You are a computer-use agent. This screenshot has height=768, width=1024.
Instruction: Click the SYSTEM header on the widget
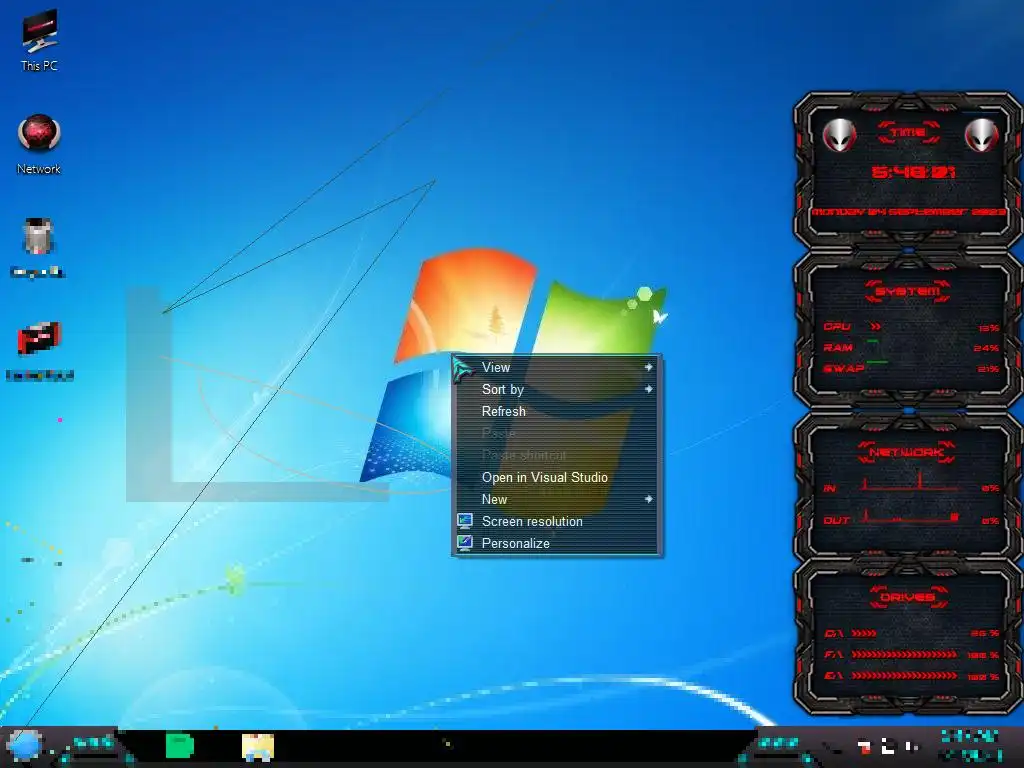coord(908,291)
